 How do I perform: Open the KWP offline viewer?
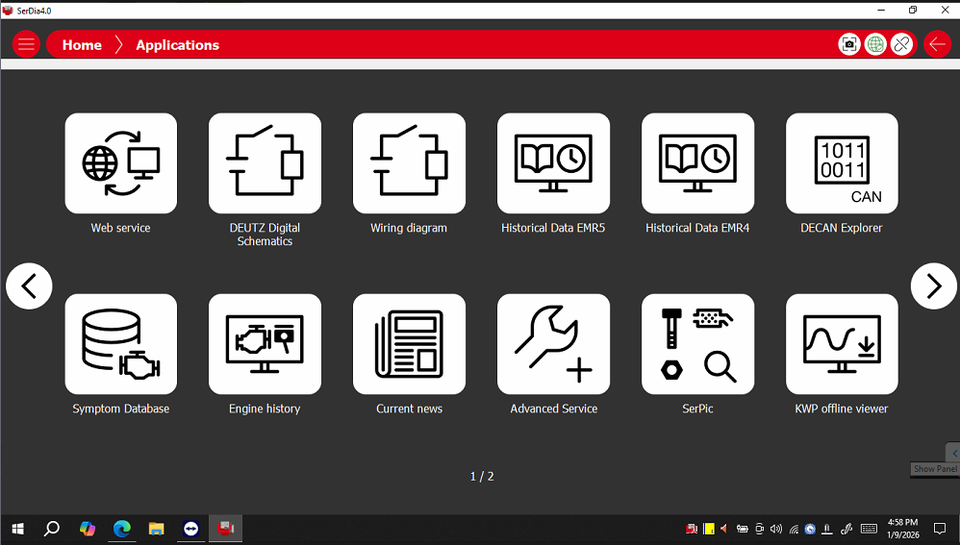point(842,344)
